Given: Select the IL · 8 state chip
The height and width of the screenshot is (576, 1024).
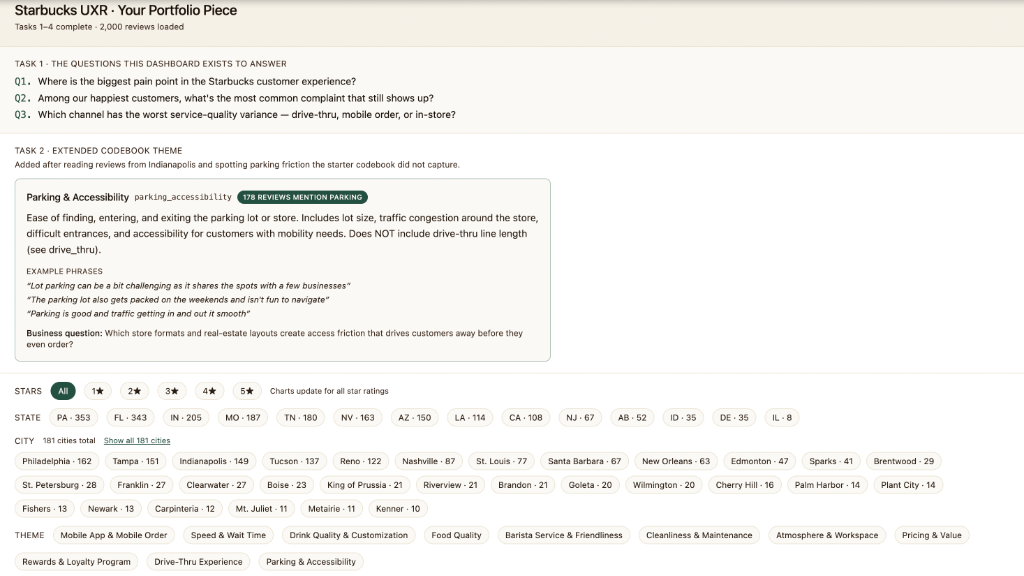Looking at the screenshot, I should 782,418.
